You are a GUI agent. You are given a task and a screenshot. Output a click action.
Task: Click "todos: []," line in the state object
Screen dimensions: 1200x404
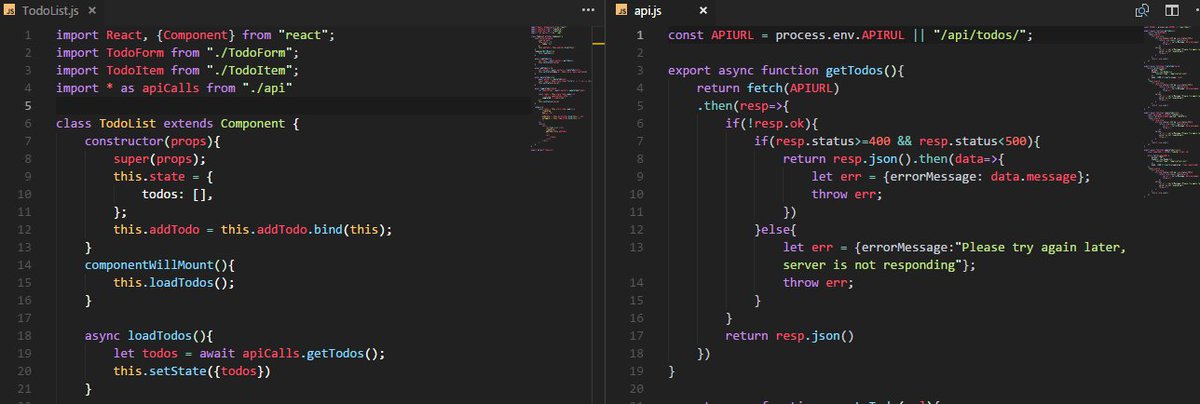pos(178,194)
